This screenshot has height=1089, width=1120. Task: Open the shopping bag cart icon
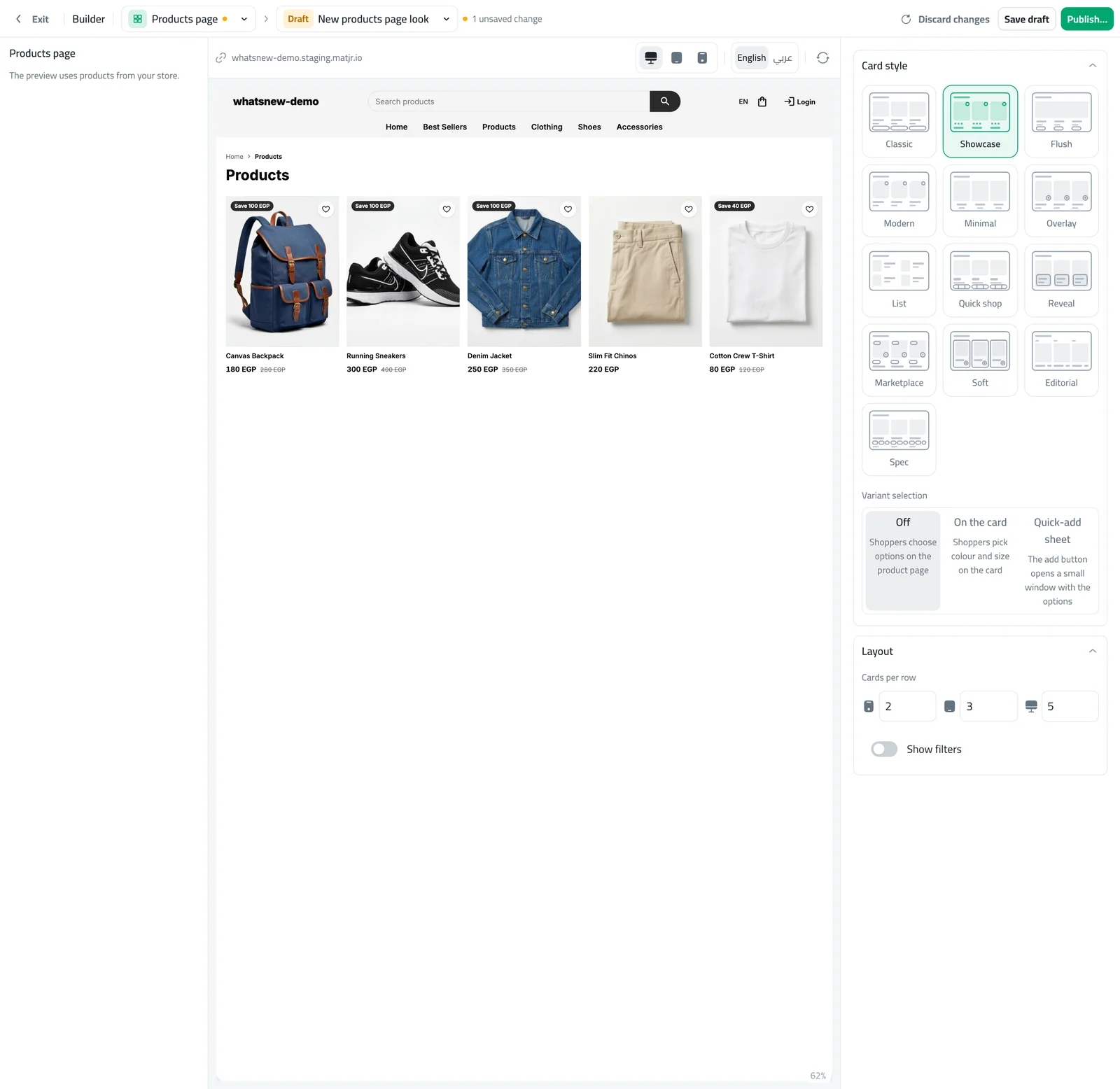[762, 101]
